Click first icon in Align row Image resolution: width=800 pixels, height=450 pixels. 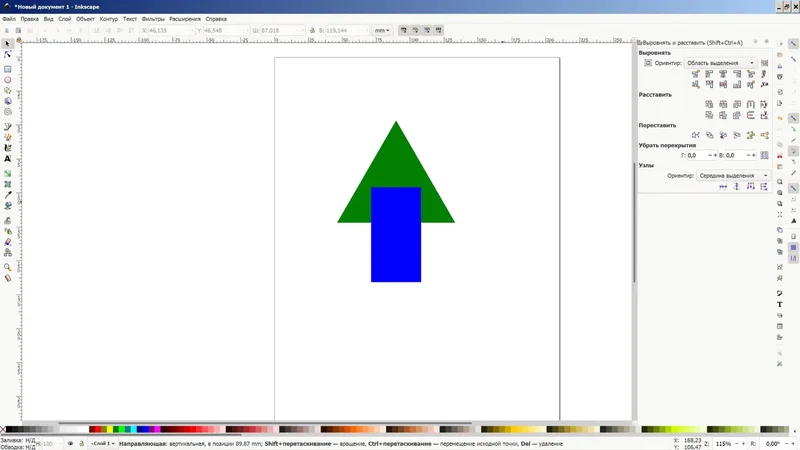click(695, 74)
